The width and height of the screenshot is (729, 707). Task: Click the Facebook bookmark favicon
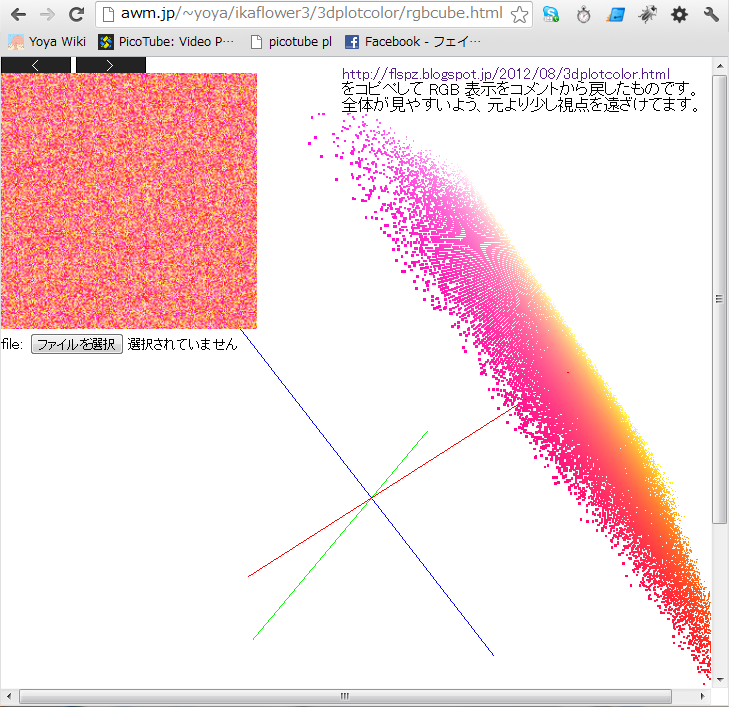[352, 42]
